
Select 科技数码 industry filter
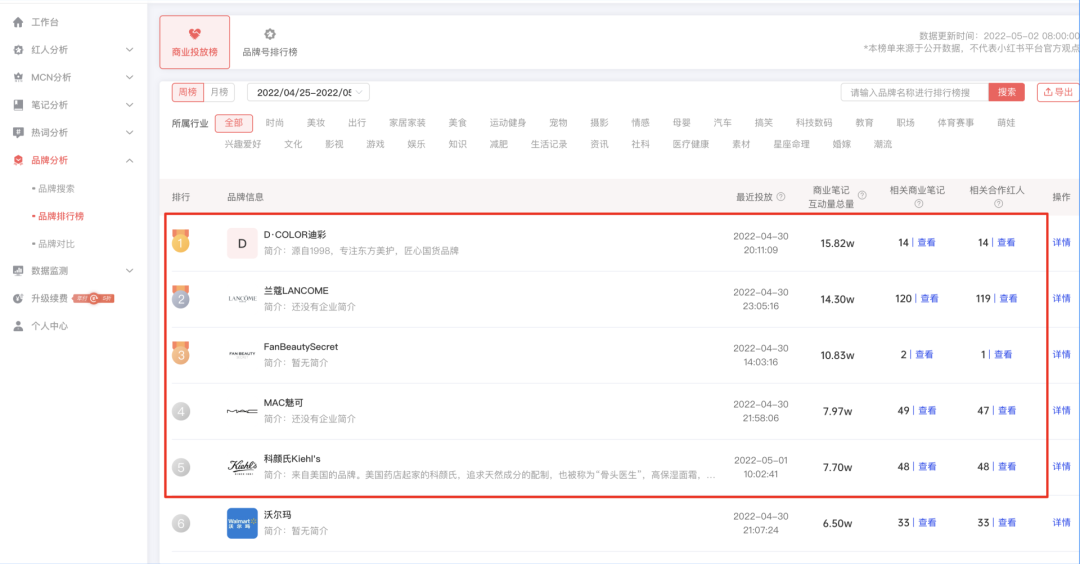[814, 123]
